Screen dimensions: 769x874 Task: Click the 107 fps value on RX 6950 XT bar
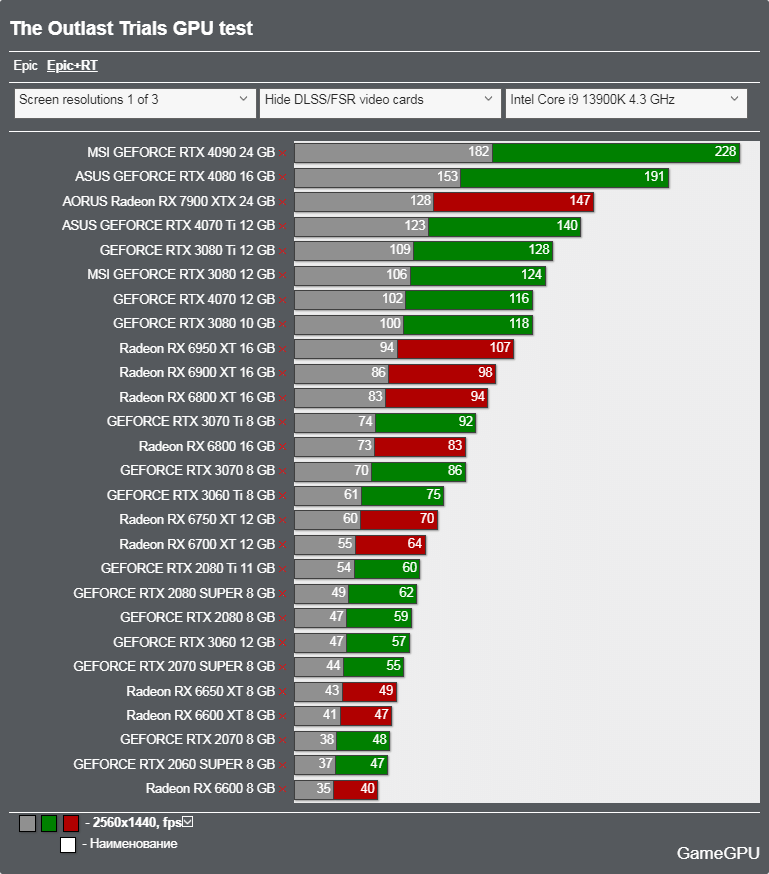click(500, 348)
